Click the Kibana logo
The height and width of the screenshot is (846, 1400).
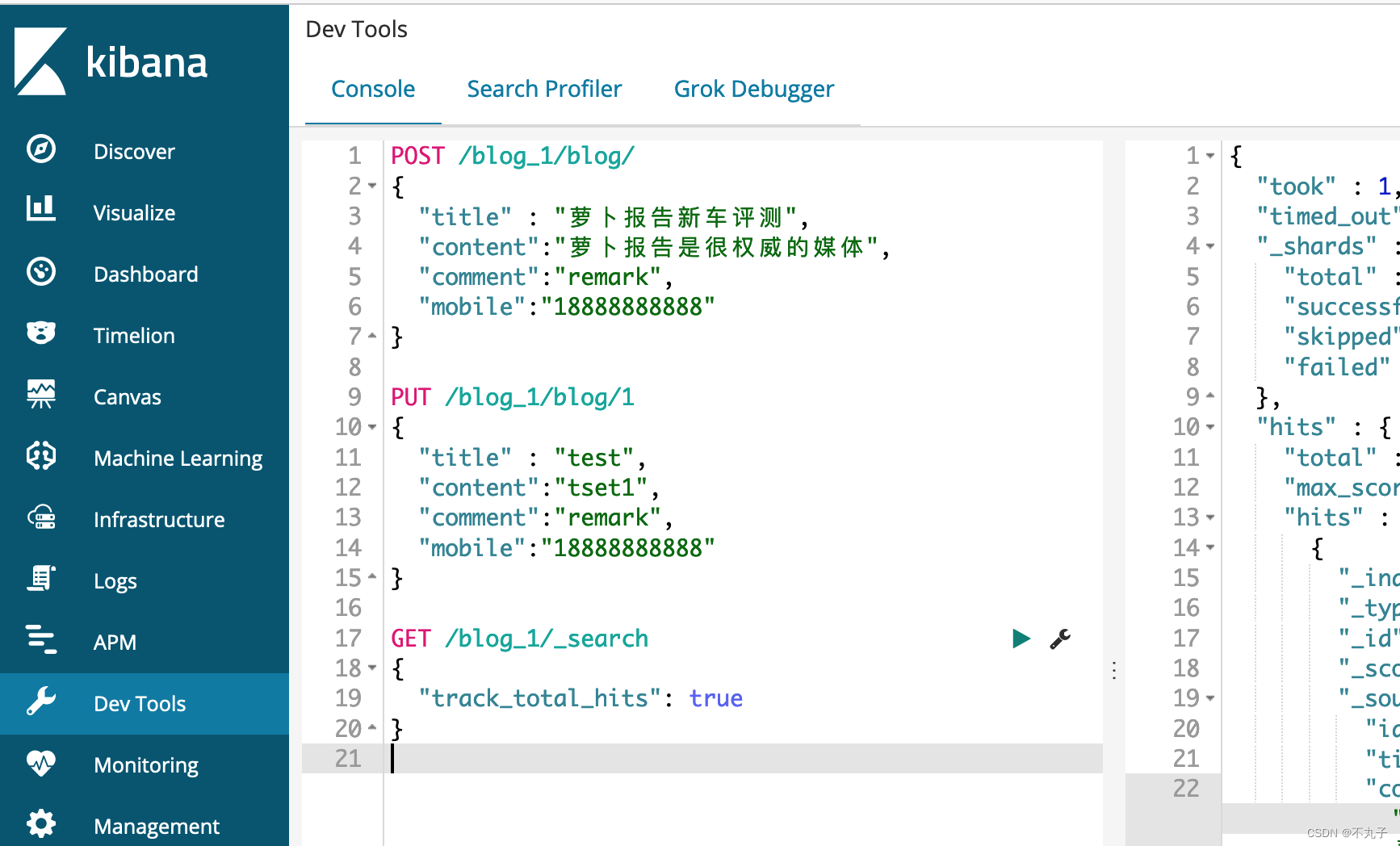111,61
